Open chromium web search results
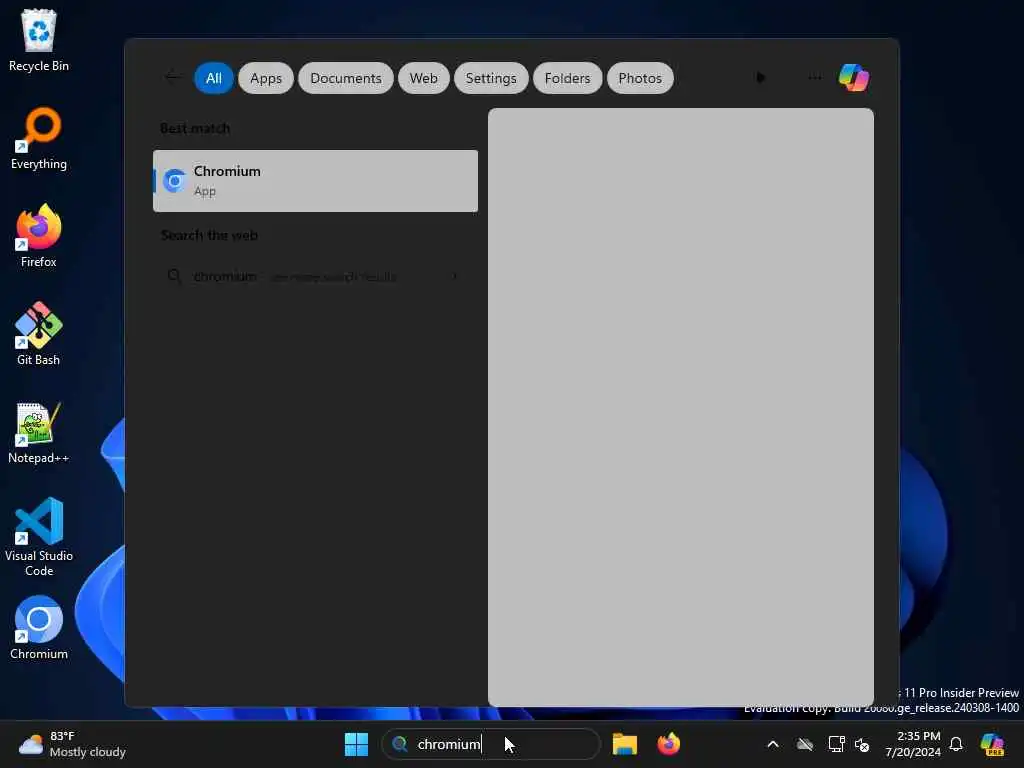The height and width of the screenshot is (768, 1024). [315, 276]
